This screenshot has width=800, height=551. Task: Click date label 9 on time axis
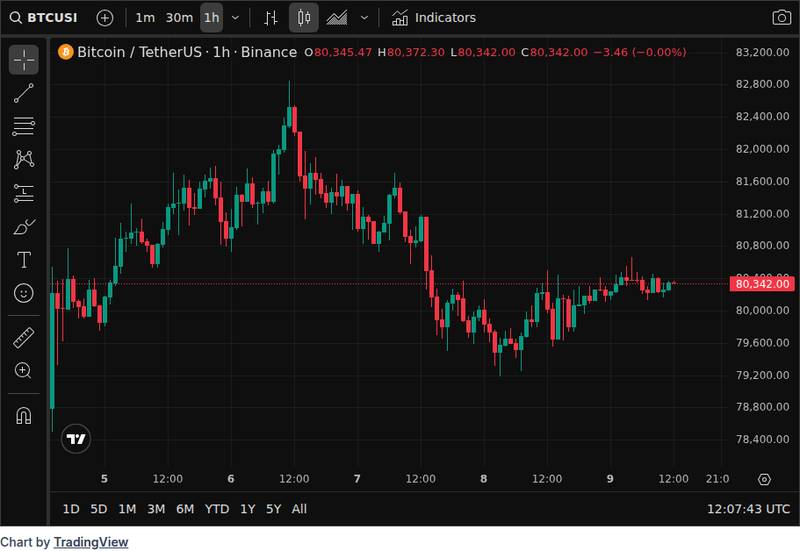(x=610, y=479)
